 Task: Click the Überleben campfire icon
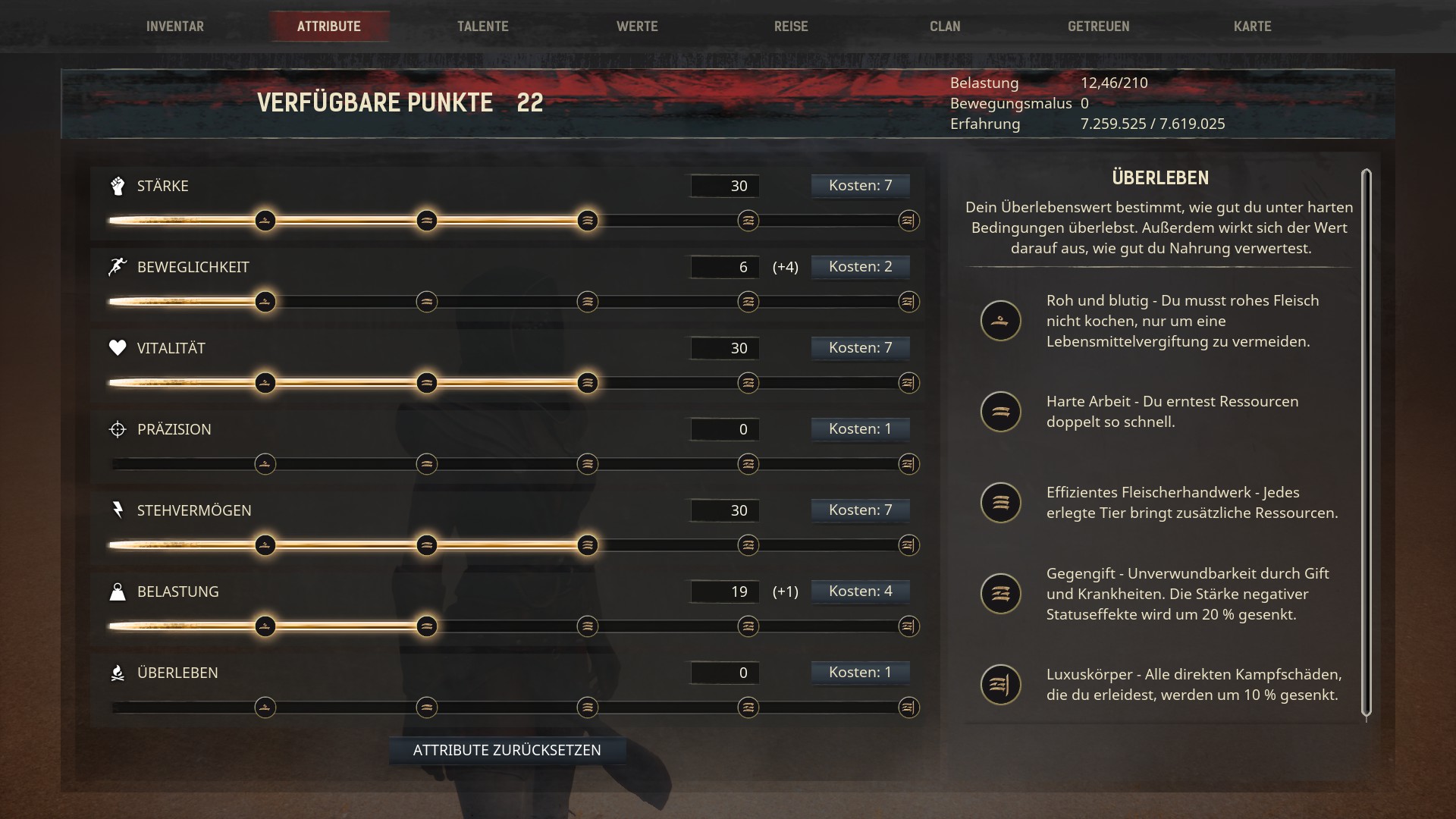tap(118, 673)
